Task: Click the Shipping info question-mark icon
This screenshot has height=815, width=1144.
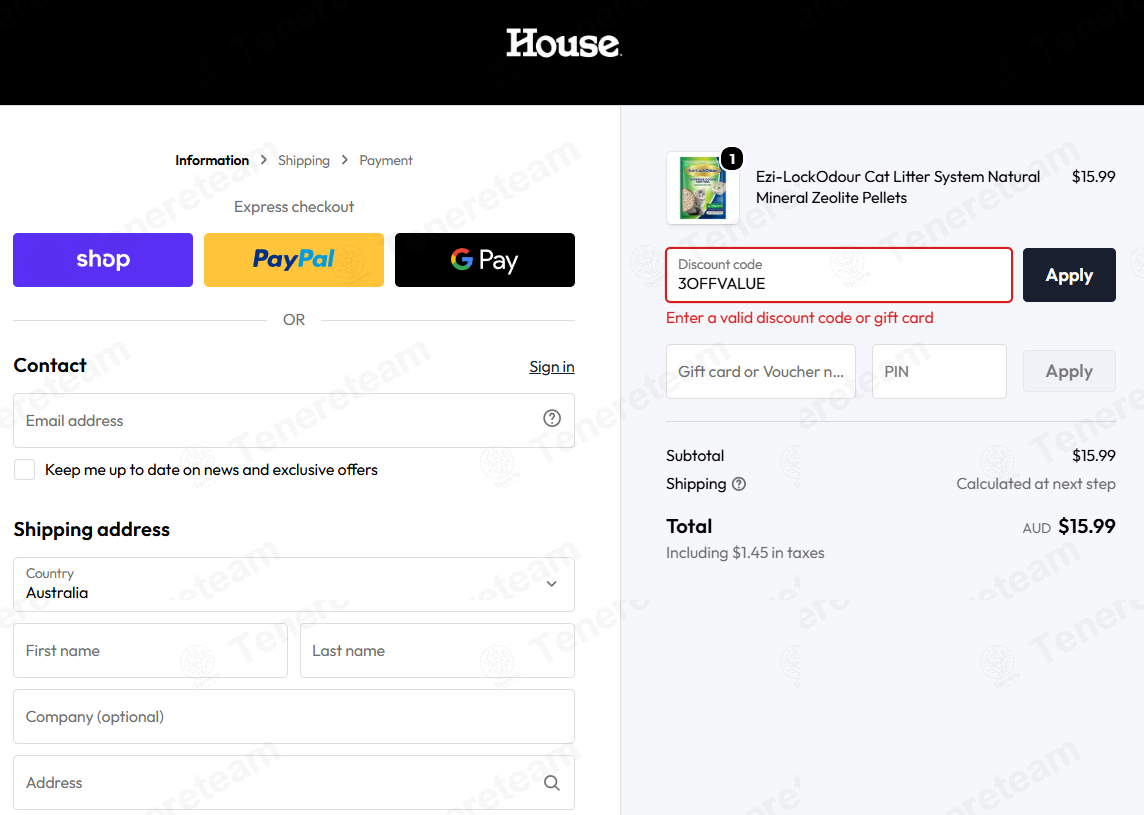Action: pos(738,484)
